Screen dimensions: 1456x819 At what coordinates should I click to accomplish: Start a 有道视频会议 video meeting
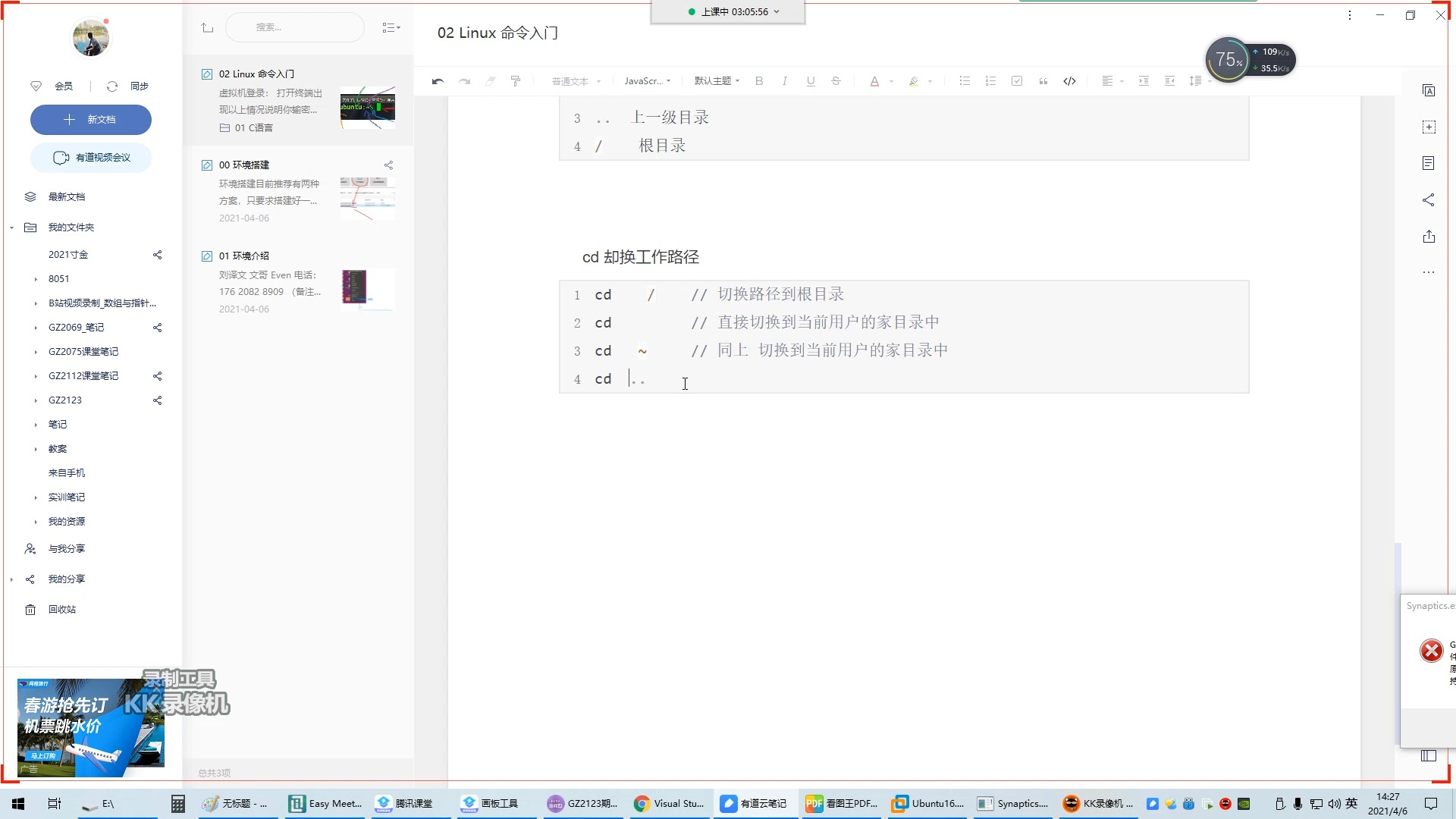click(91, 158)
